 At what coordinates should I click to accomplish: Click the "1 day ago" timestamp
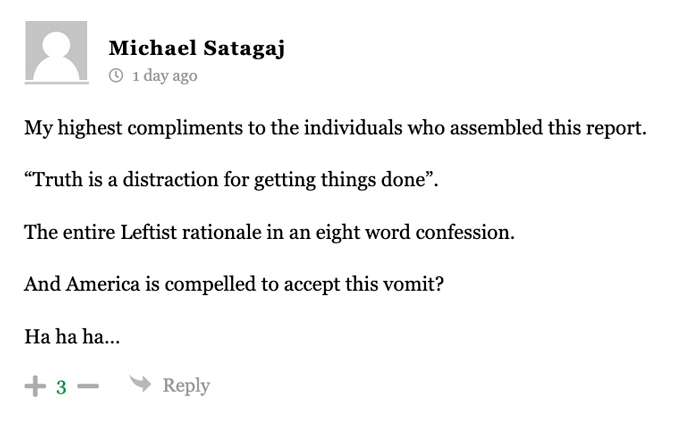click(x=164, y=76)
